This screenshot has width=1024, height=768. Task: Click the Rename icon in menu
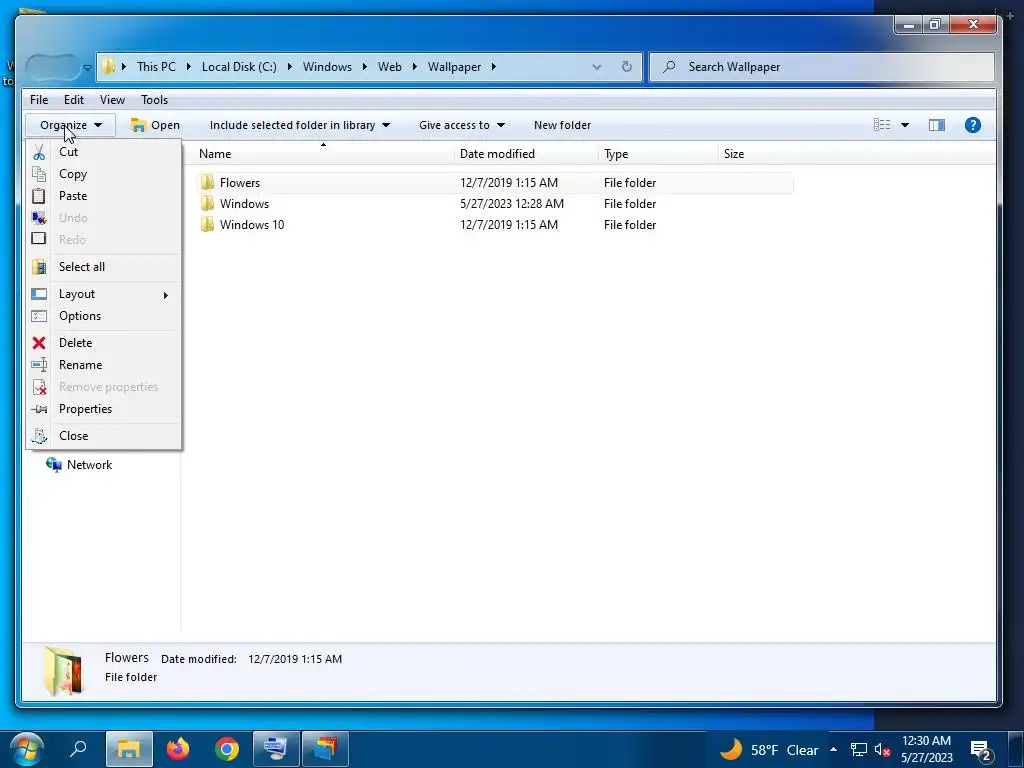coord(39,365)
